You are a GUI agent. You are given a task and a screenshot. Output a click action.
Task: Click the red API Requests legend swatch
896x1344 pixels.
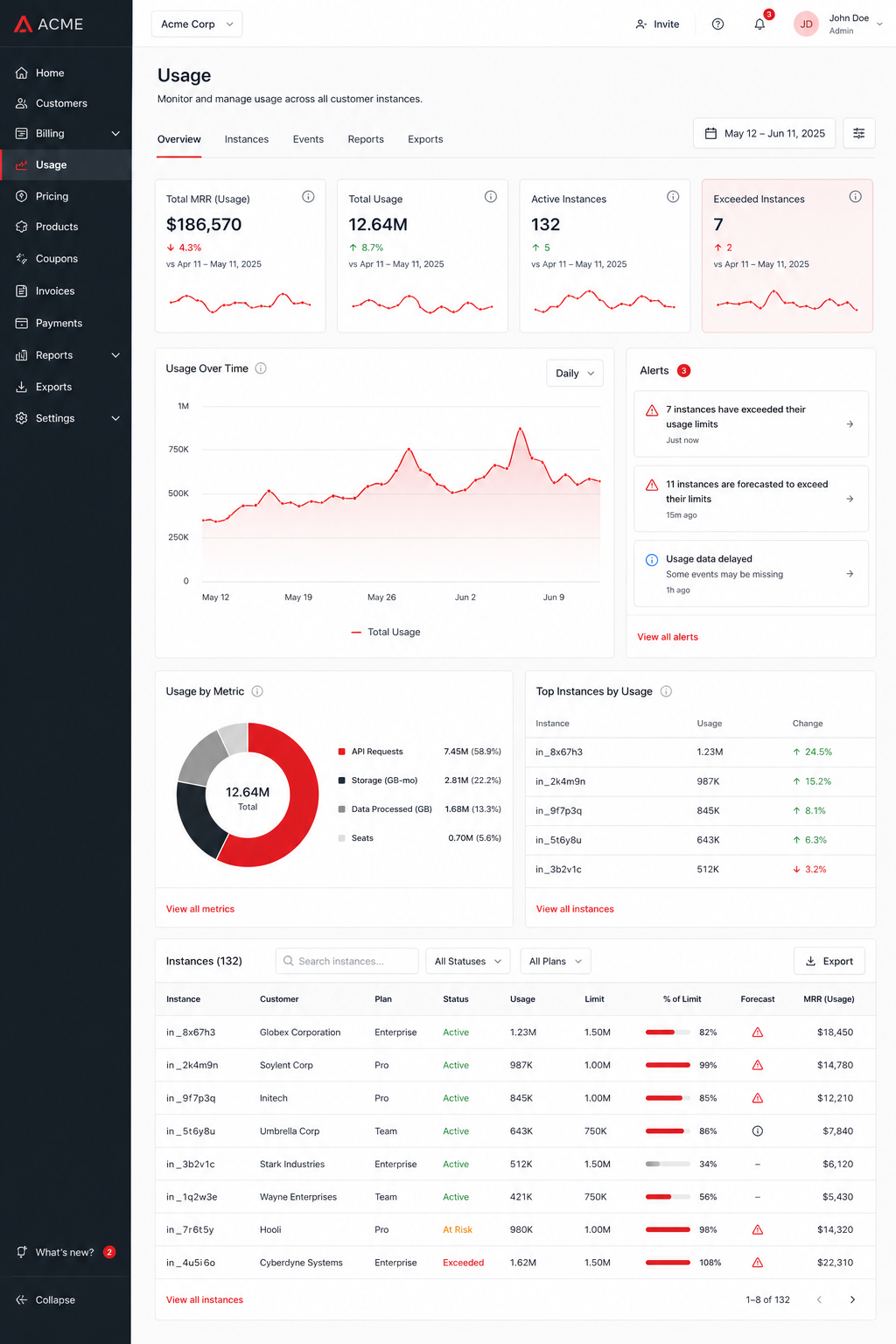(342, 752)
